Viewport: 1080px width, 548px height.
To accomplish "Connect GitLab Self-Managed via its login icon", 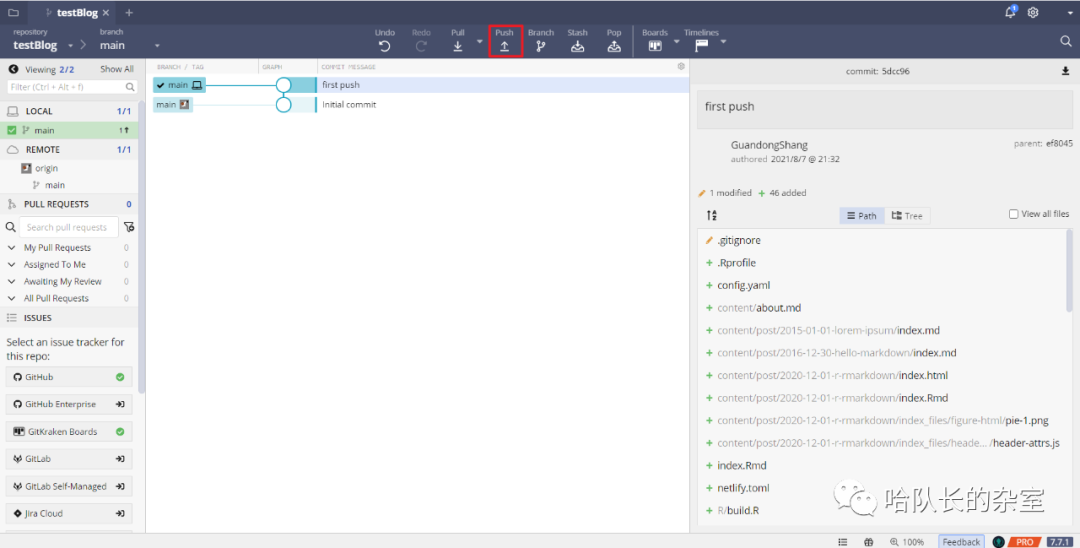I will click(120, 486).
